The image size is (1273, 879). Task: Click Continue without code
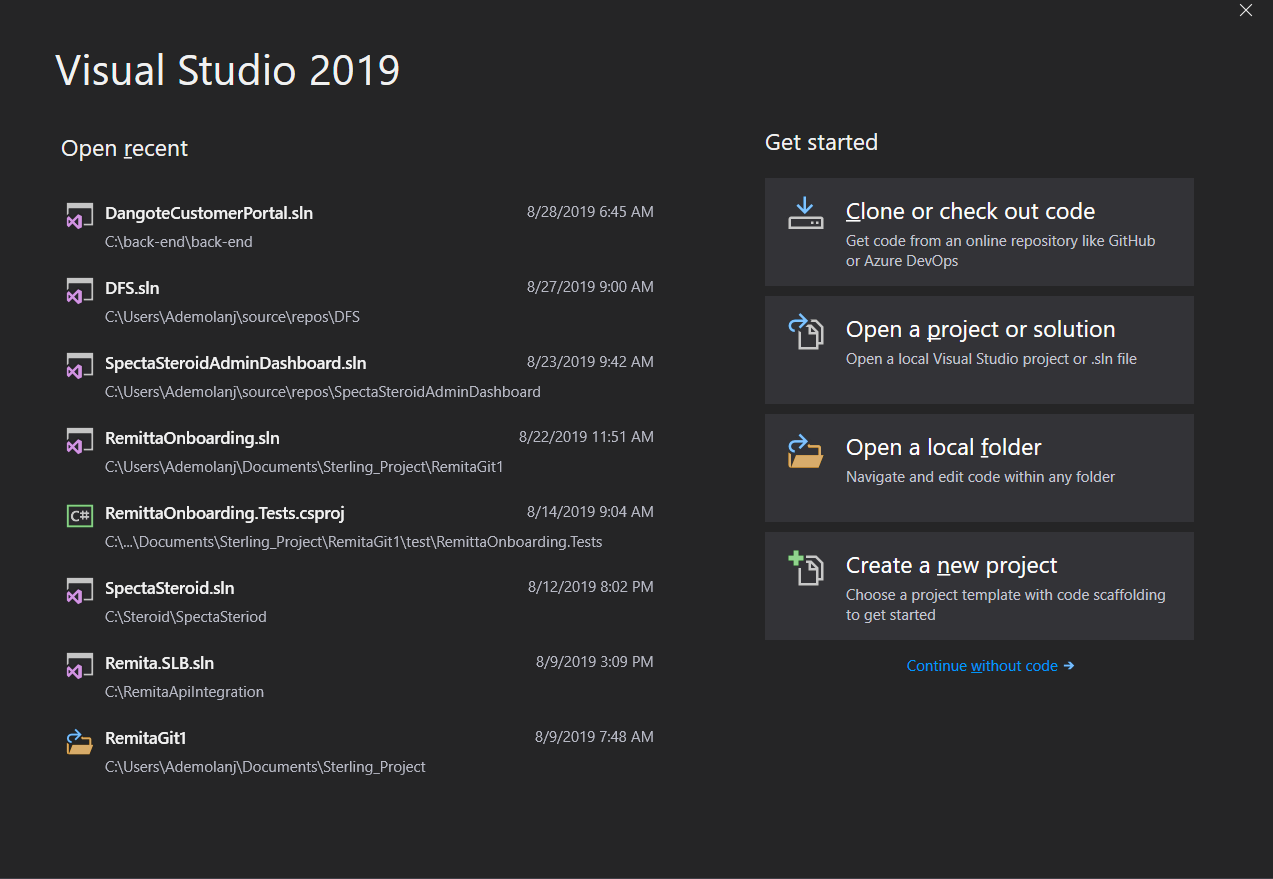(x=990, y=666)
